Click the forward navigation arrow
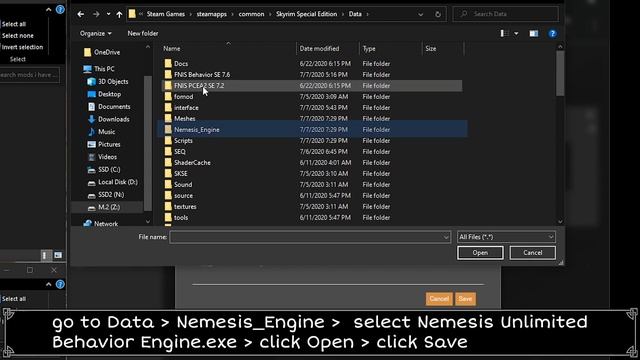640x360 pixels. (96, 14)
